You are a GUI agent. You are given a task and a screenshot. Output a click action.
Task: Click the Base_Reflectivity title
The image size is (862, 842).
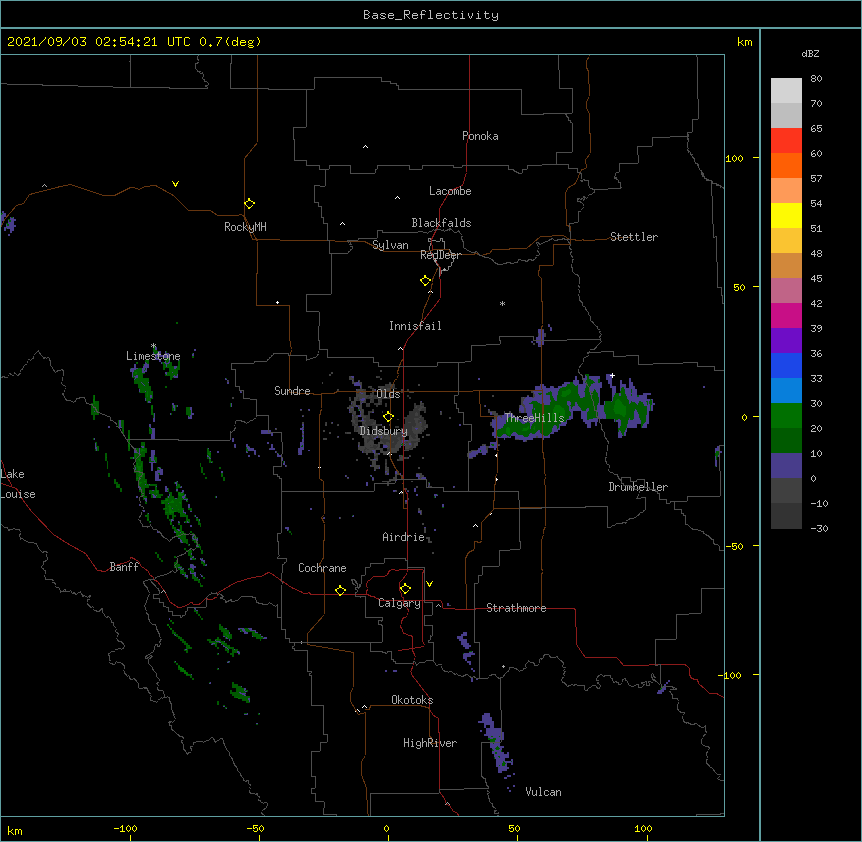point(431,15)
